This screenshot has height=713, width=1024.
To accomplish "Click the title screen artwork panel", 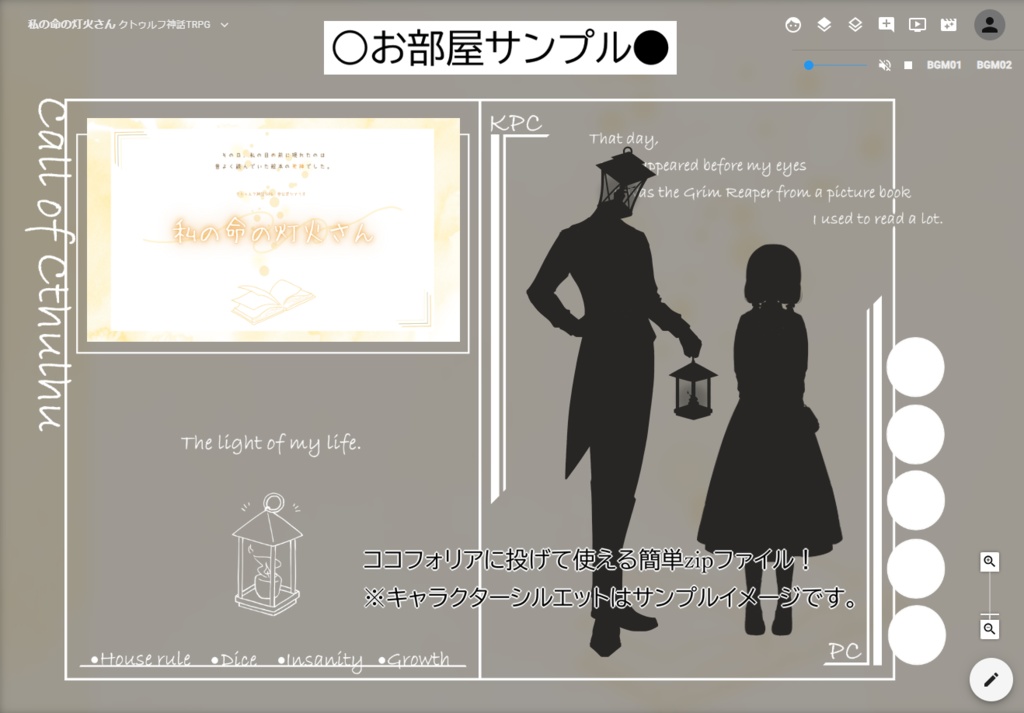I will (x=274, y=230).
